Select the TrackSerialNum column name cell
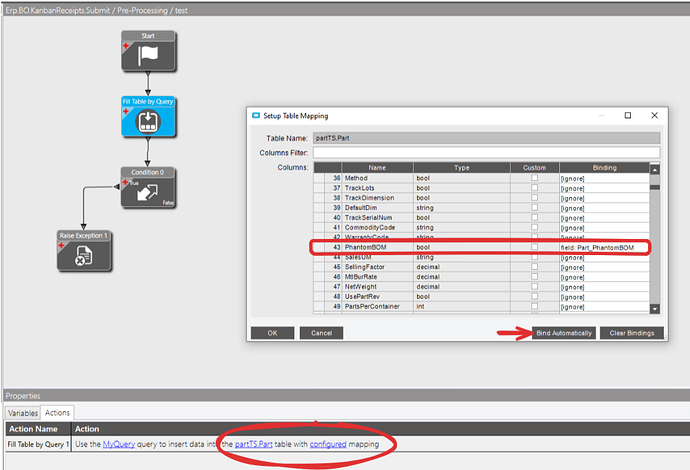 pyautogui.click(x=377, y=217)
